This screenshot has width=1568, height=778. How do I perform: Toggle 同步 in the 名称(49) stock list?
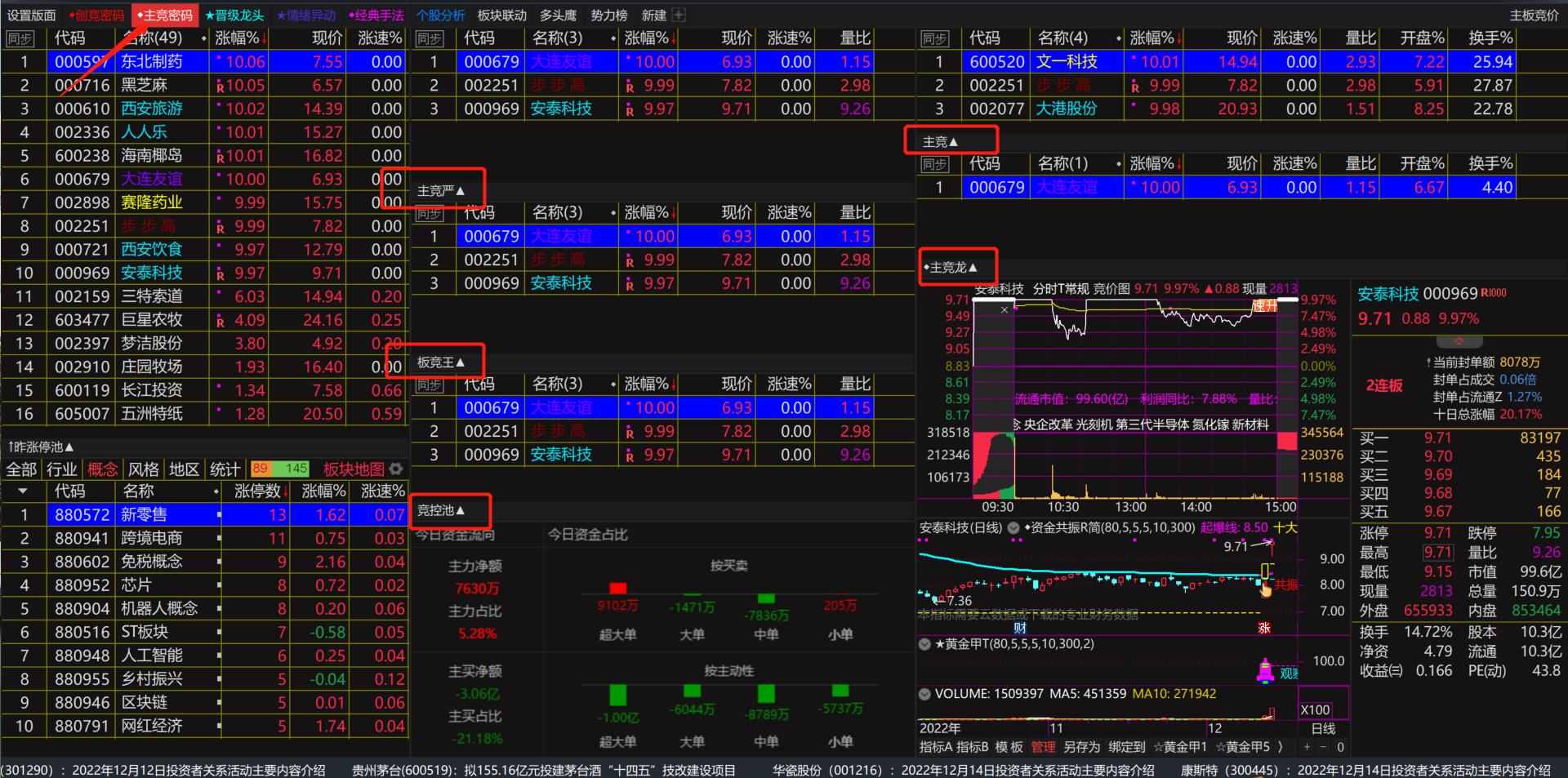pyautogui.click(x=20, y=38)
